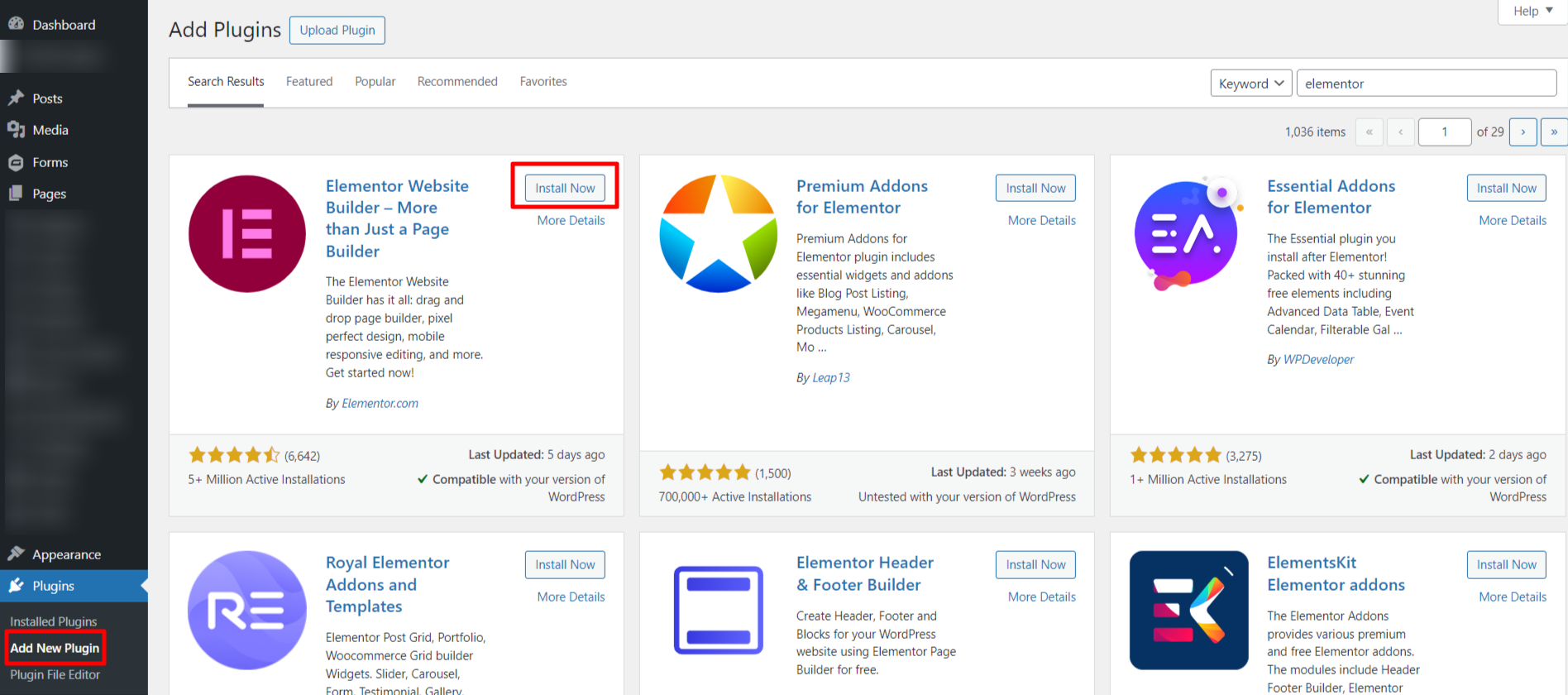Switch to Favorites tab
Image resolution: width=1568 pixels, height=695 pixels.
[543, 81]
